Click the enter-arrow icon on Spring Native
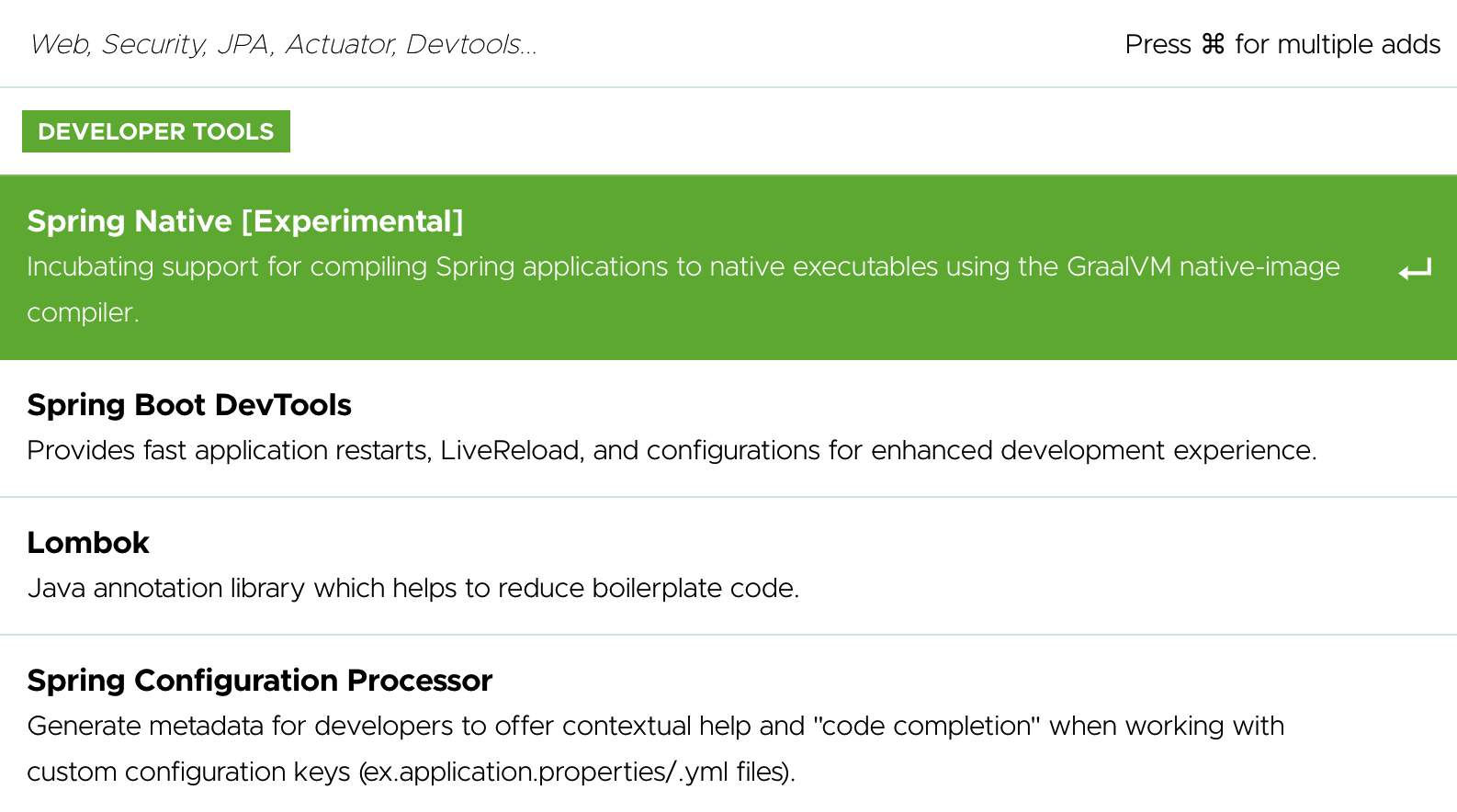Screen dimensions: 1457x812 (x=1415, y=269)
